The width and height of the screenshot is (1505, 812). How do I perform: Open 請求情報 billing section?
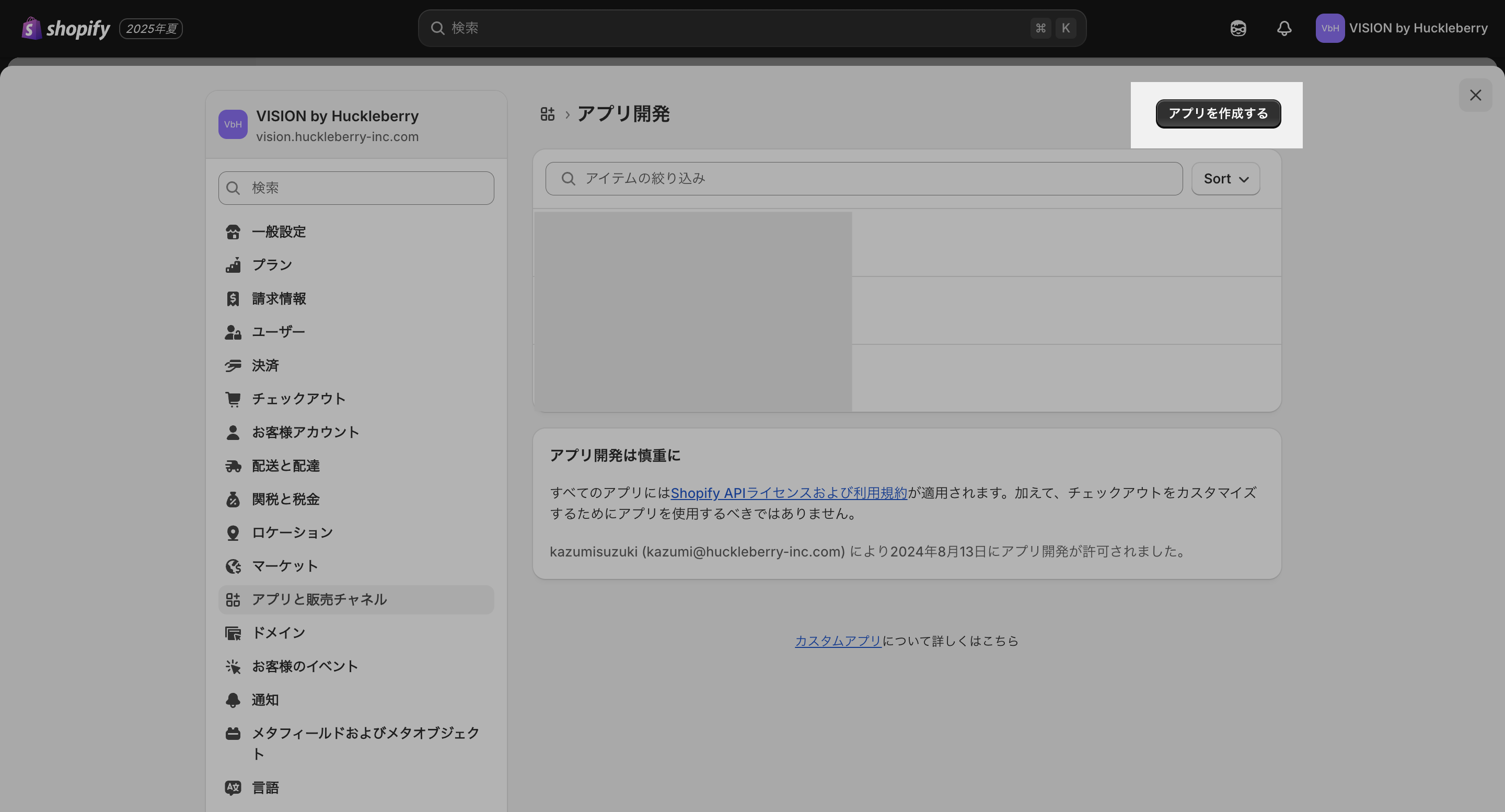[279, 298]
